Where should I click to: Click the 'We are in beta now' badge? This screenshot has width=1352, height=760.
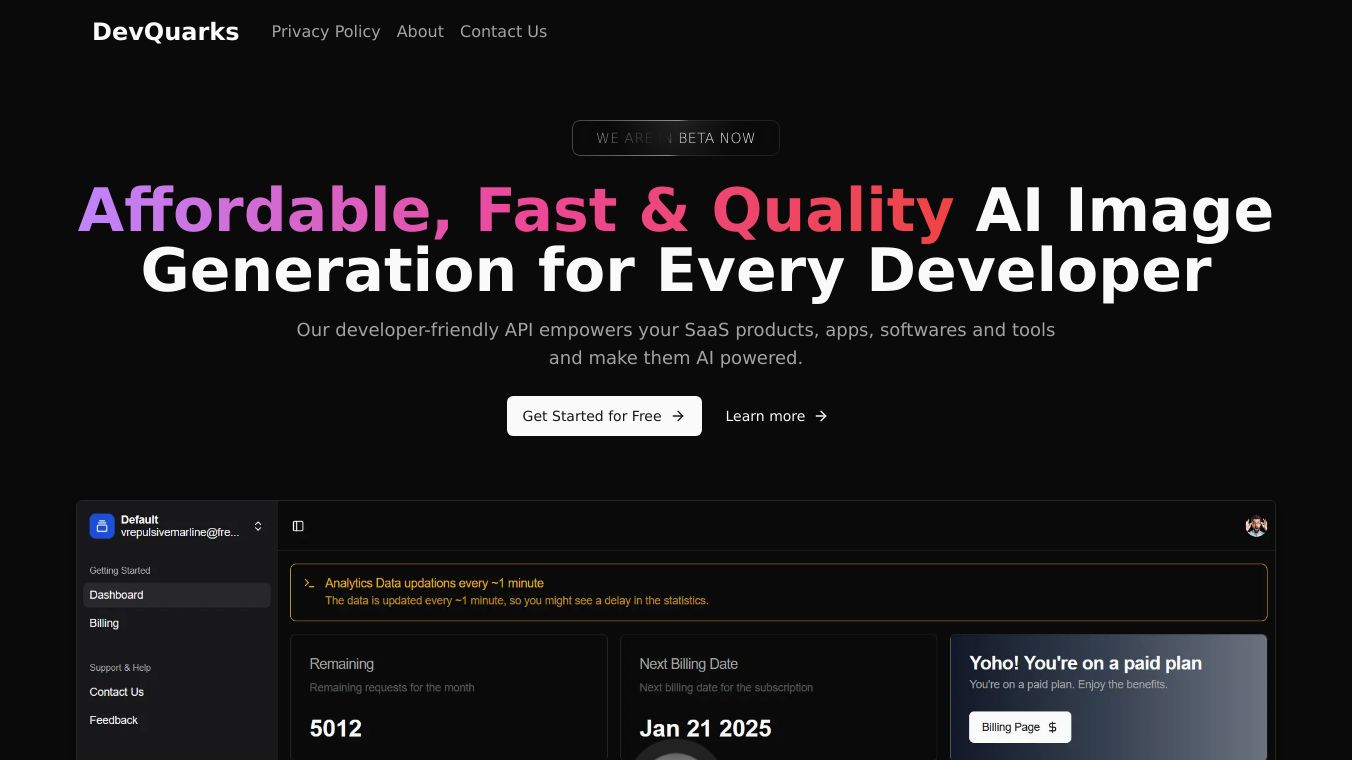pyautogui.click(x=676, y=138)
